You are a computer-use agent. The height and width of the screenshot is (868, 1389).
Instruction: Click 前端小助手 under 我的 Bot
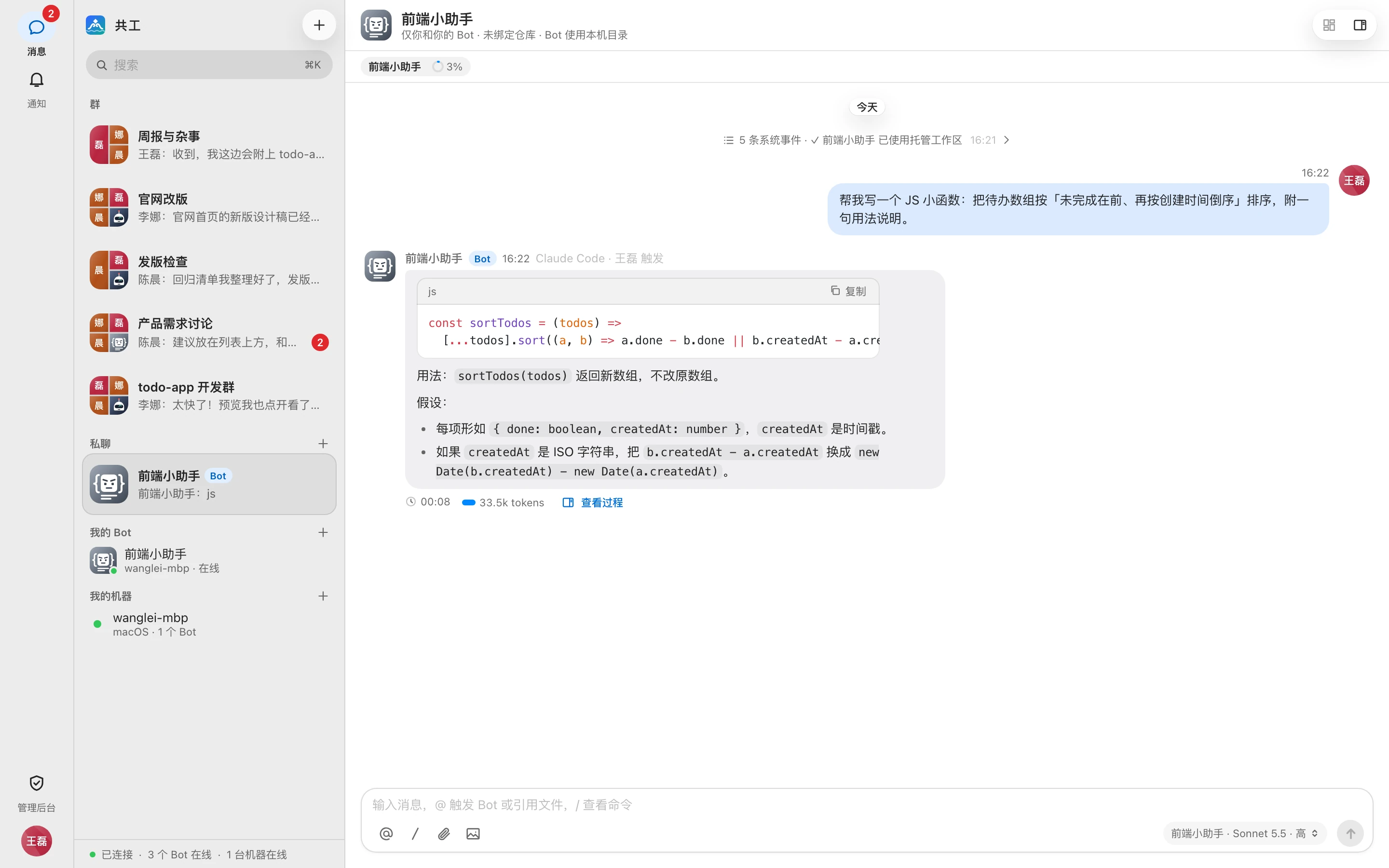point(209,560)
